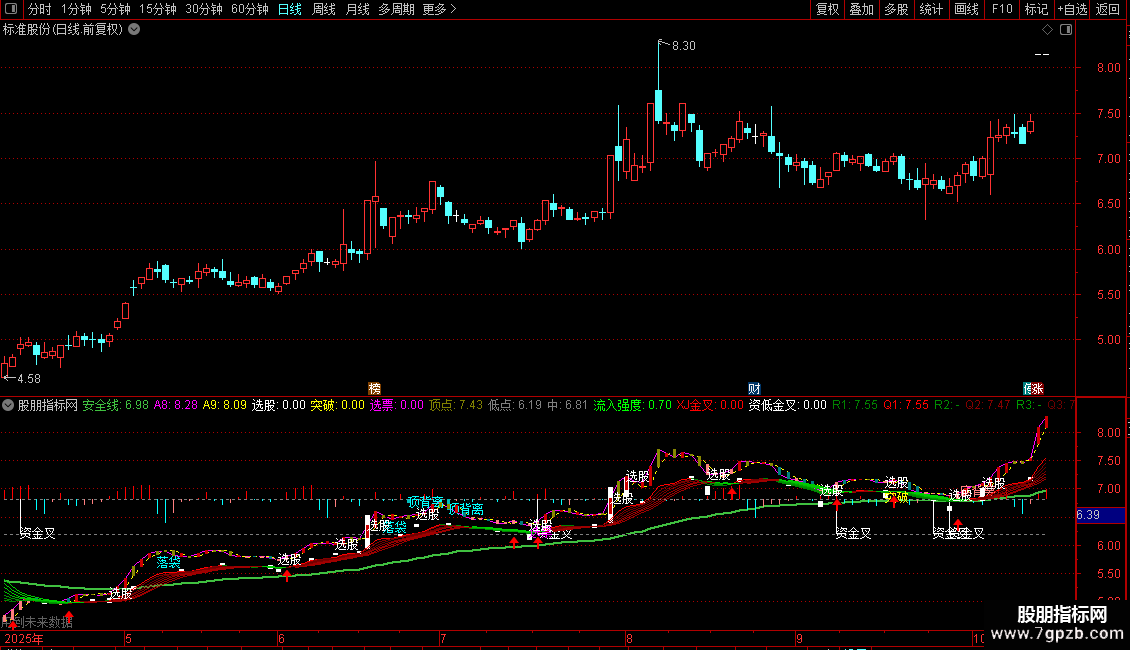Viewport: 1130px width, 650px height.
Task: Click the 股朋指标网 indicator name
Action: [48, 405]
